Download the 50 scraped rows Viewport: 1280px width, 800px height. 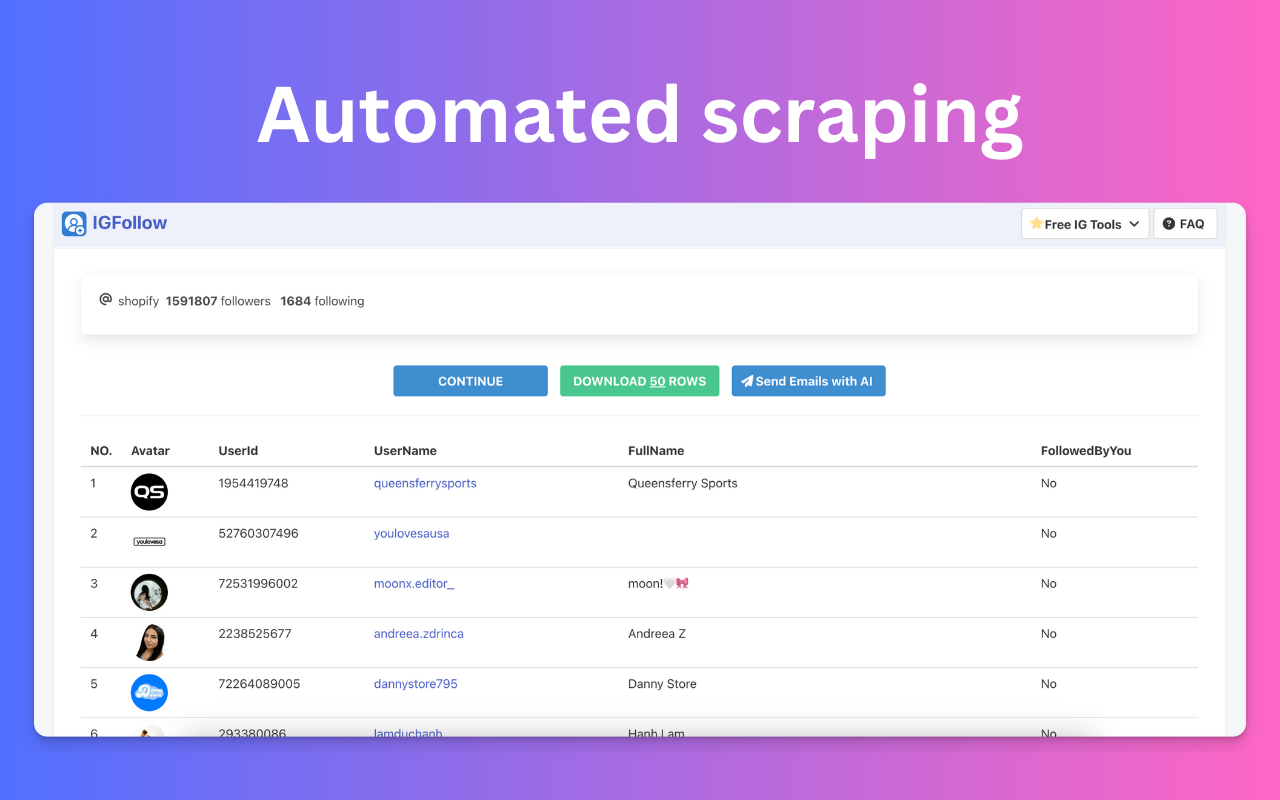point(639,381)
